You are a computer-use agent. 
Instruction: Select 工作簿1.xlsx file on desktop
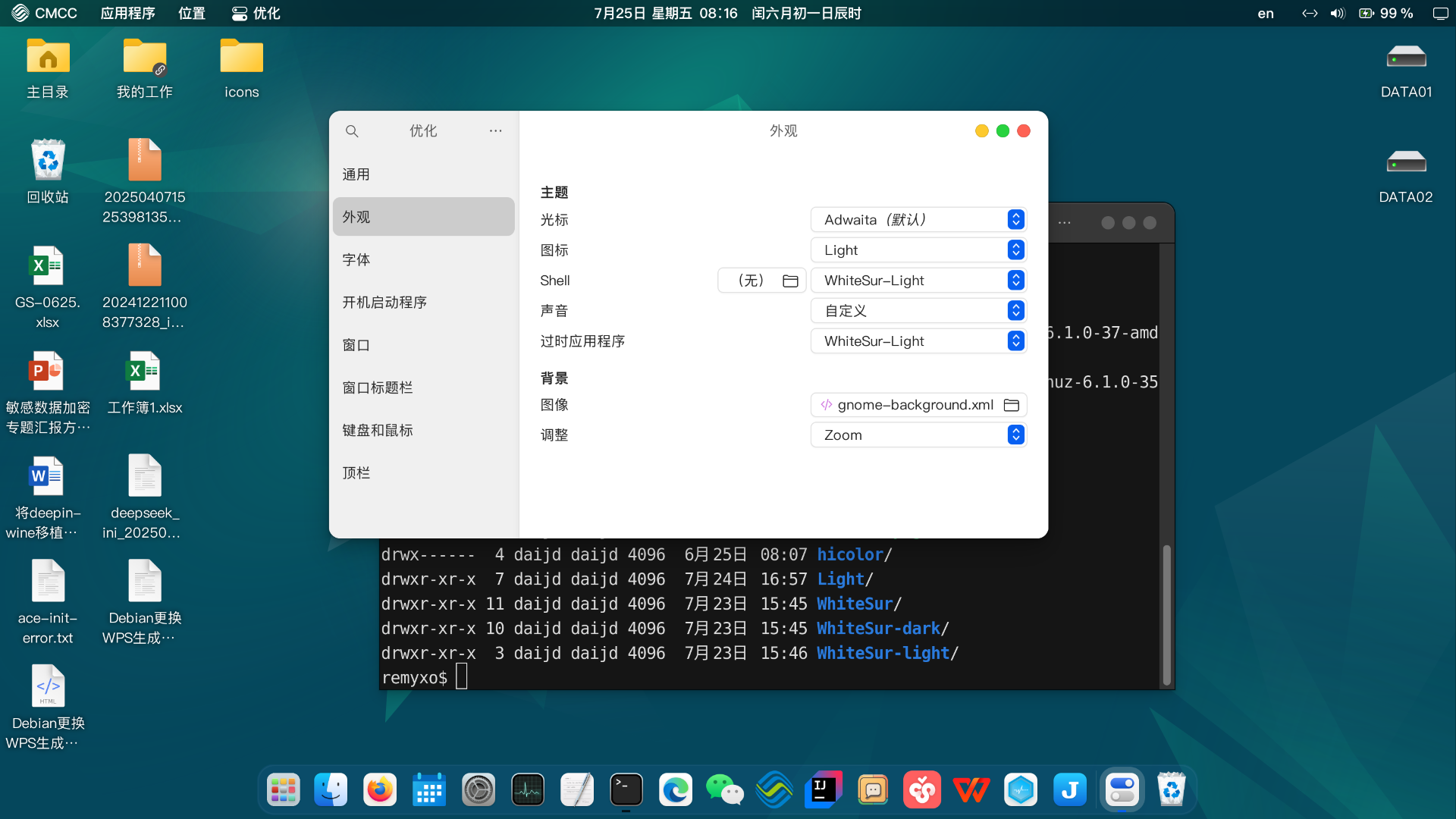coord(145,383)
